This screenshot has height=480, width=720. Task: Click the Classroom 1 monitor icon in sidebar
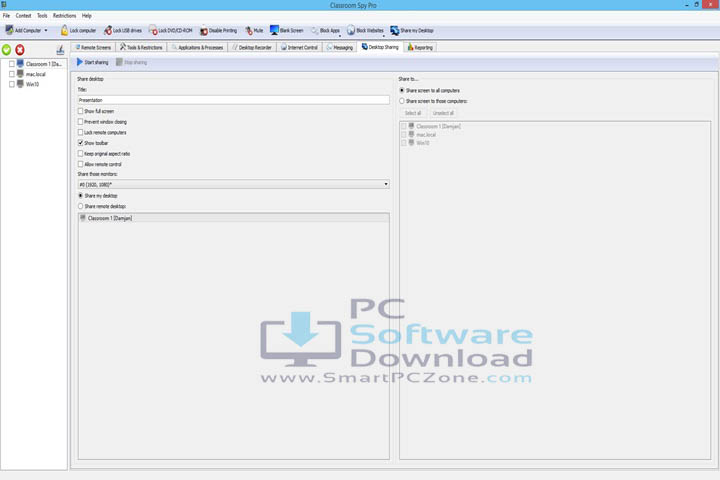click(x=20, y=63)
